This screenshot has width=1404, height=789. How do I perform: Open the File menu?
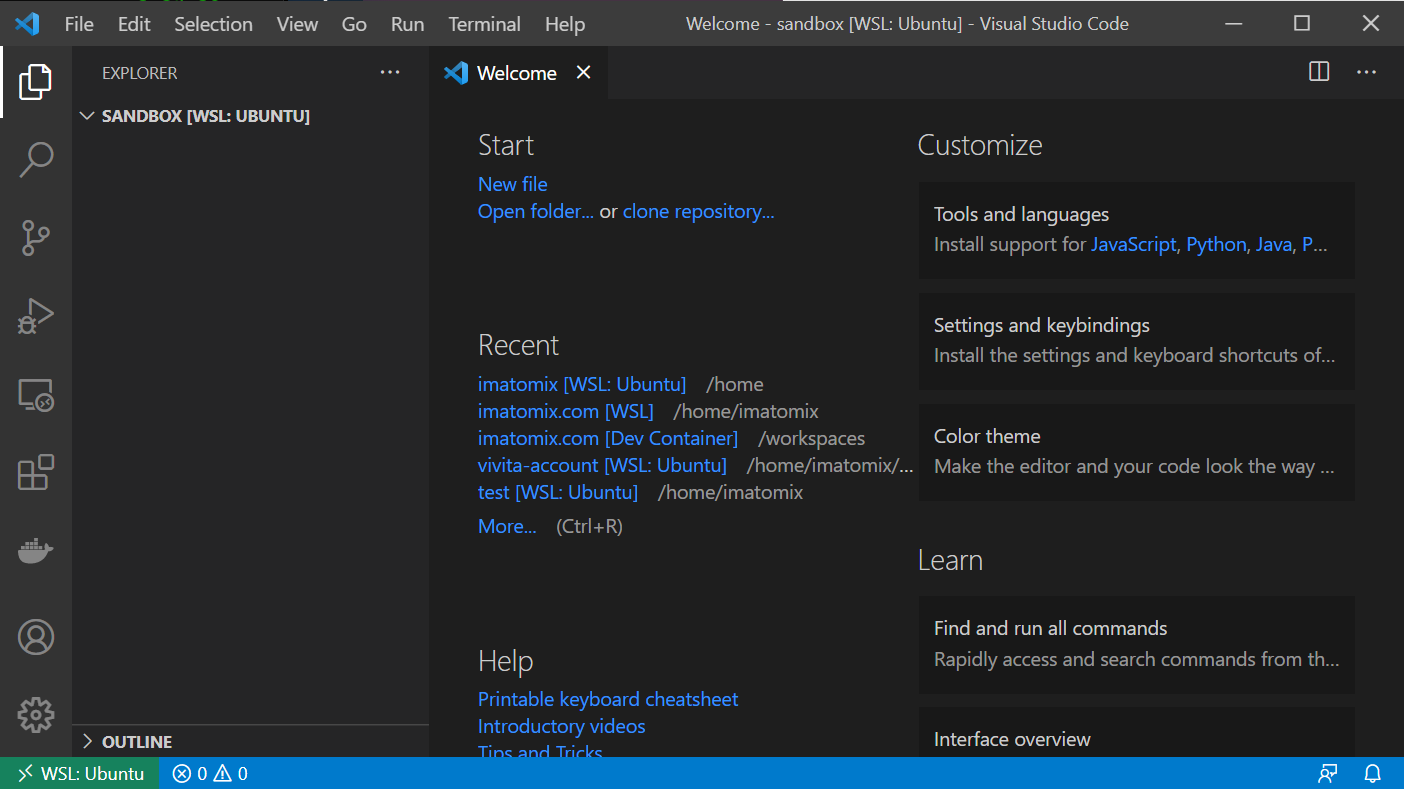(x=79, y=24)
